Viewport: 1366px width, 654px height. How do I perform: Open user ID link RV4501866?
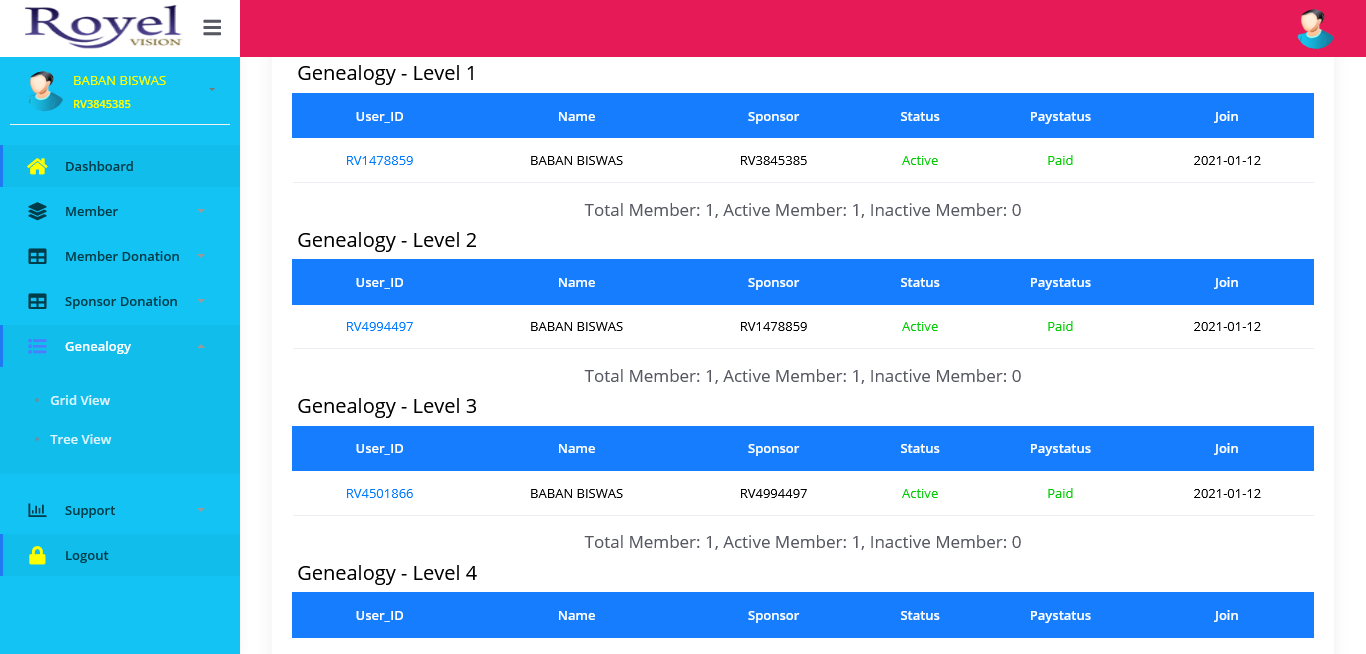[379, 493]
